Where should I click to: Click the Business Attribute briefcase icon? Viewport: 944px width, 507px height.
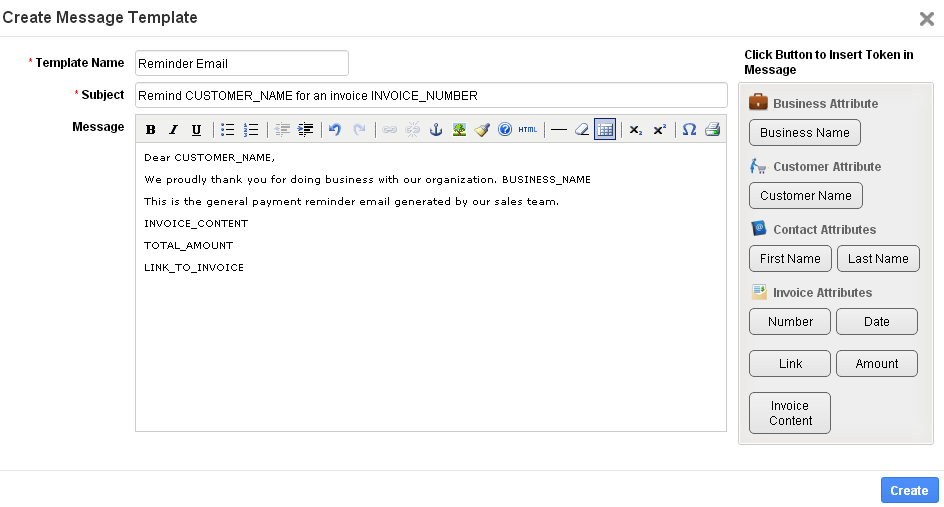pos(759,102)
